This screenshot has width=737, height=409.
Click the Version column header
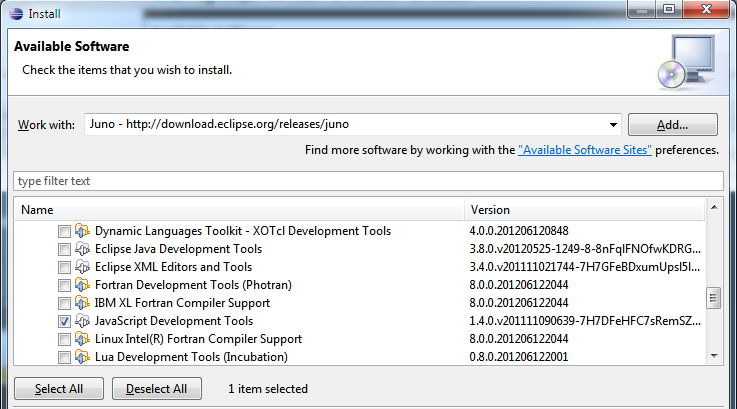tap(585, 210)
